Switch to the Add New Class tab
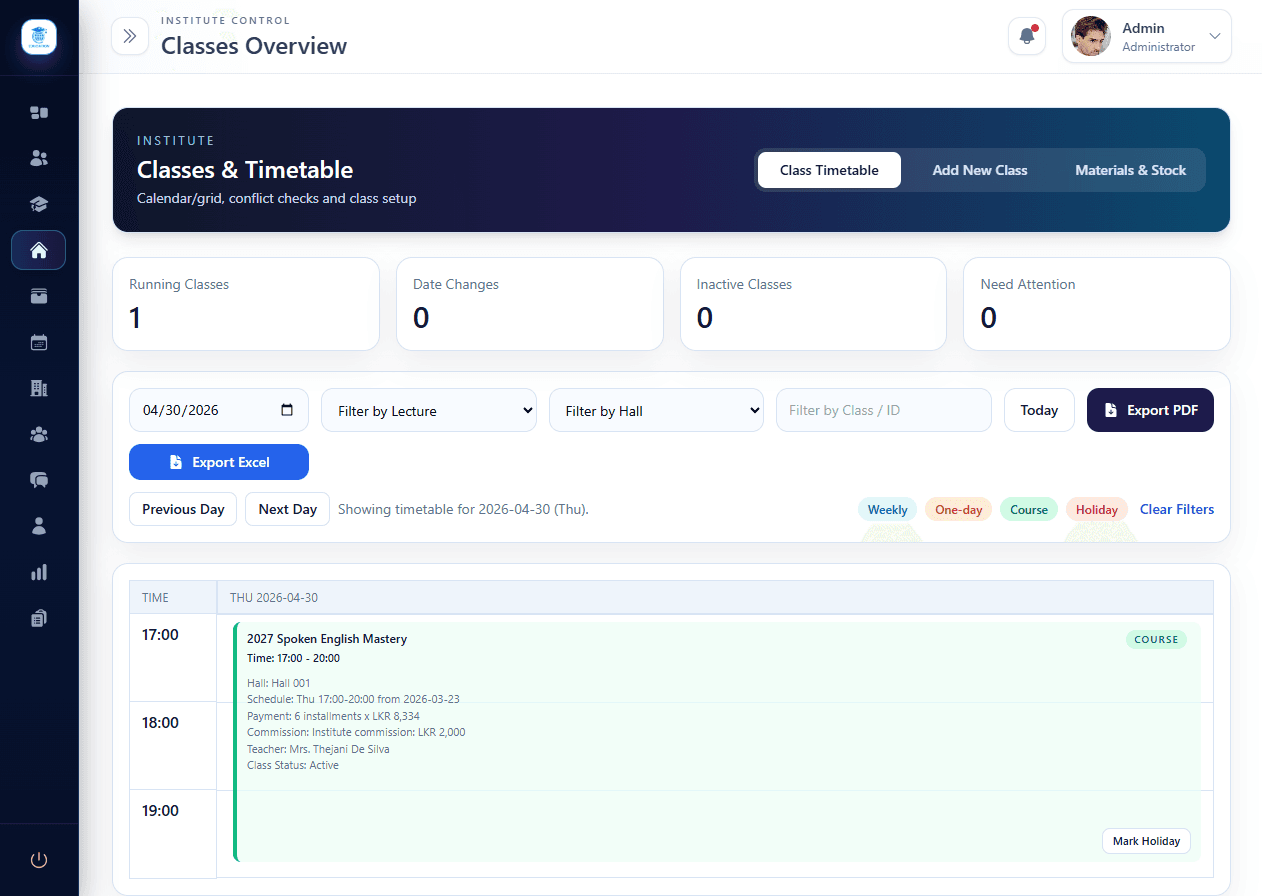The image size is (1262, 896). click(980, 170)
